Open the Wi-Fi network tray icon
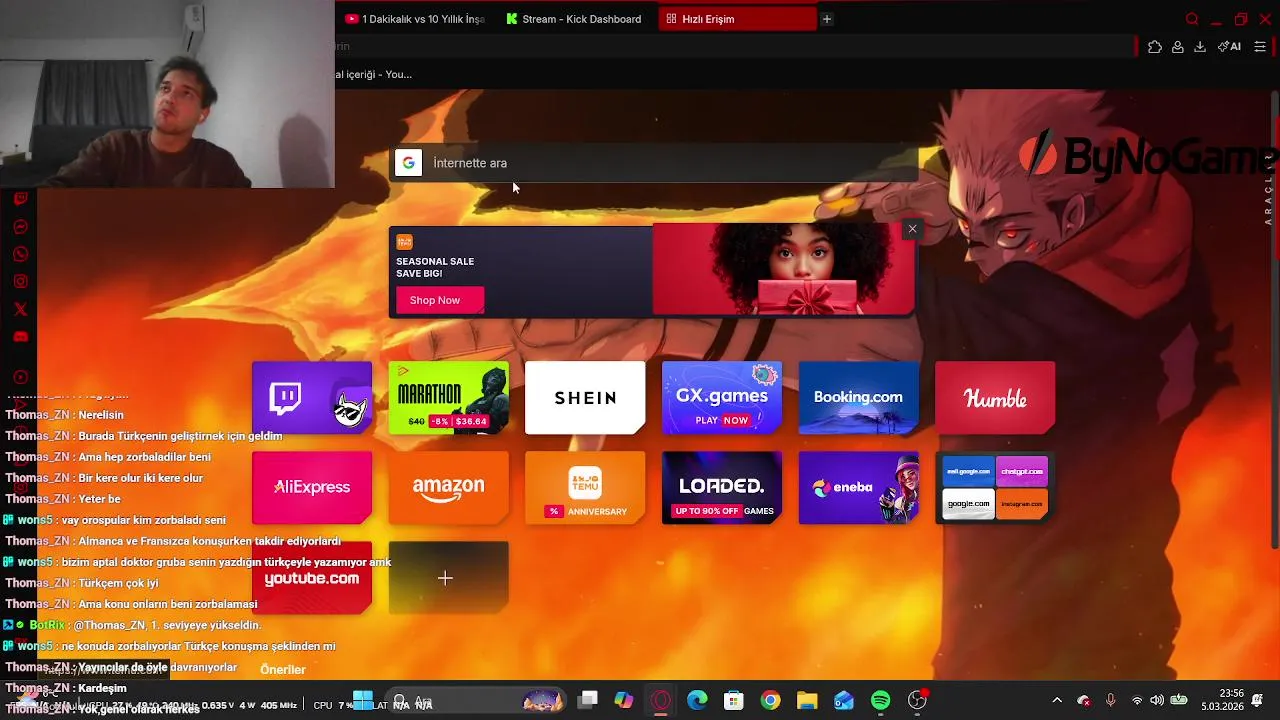Screen dimensions: 1280x720 (x=1137, y=700)
